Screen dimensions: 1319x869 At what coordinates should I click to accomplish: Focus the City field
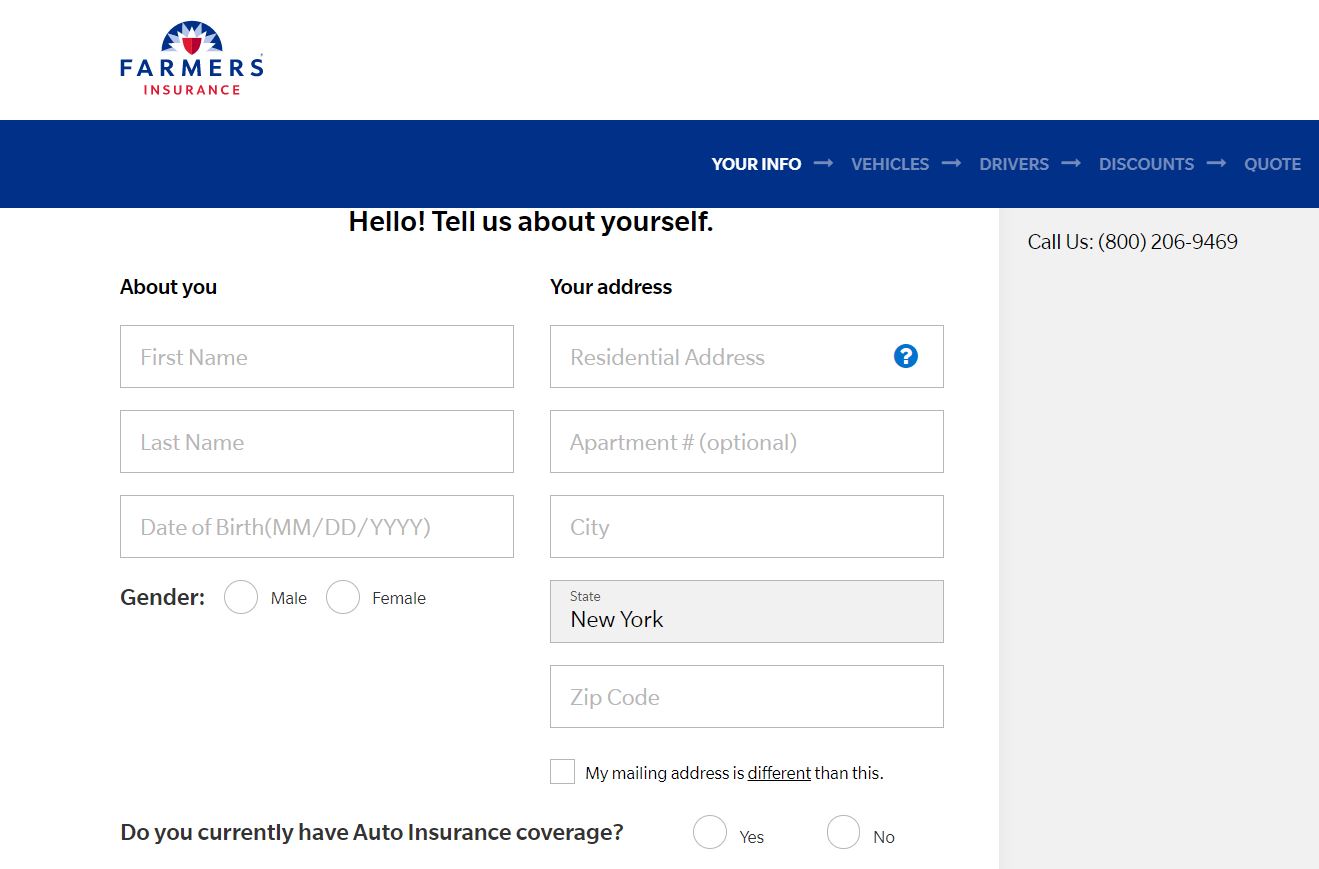(747, 526)
